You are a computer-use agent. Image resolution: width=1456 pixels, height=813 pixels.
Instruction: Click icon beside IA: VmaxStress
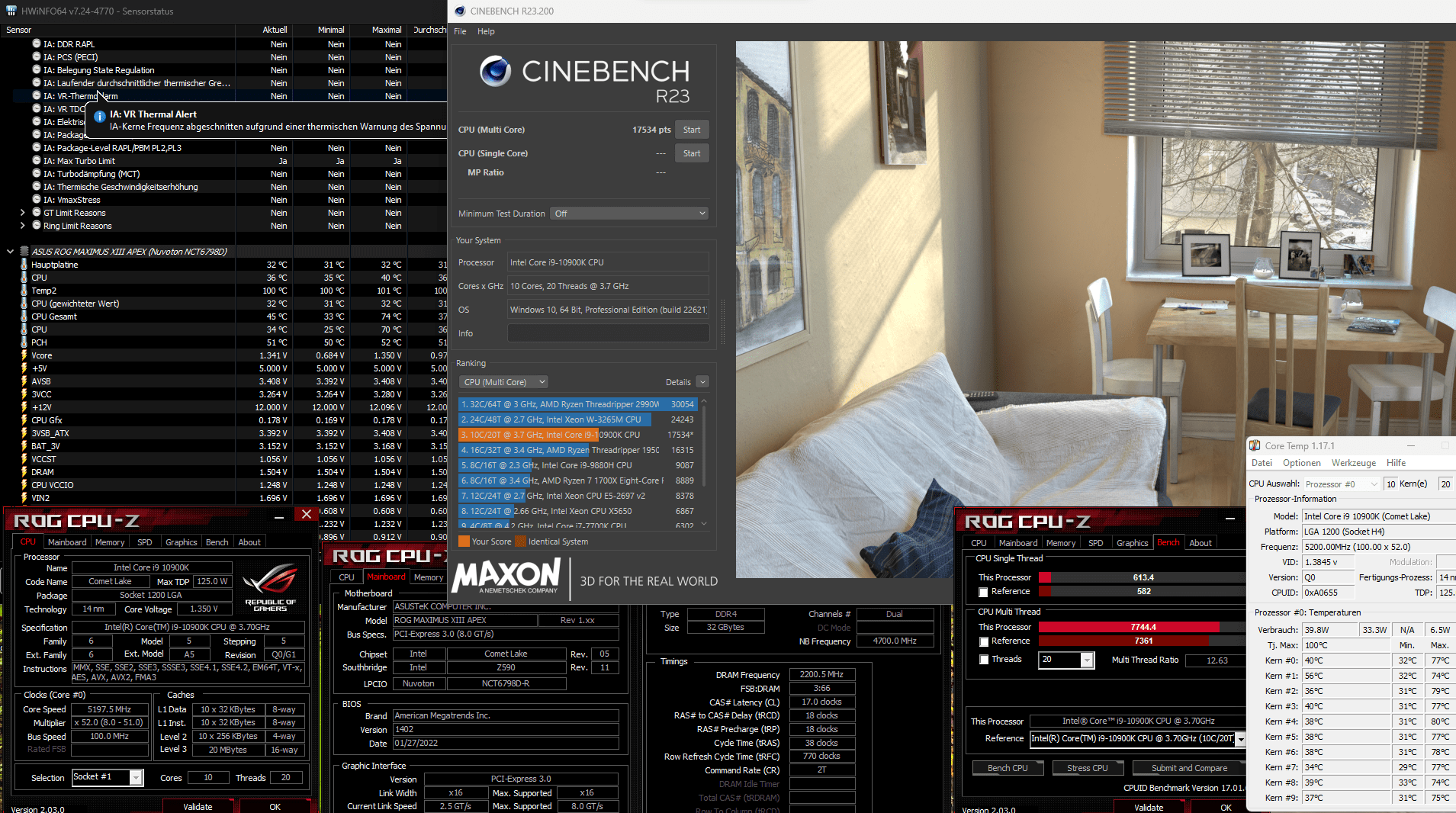(x=37, y=199)
